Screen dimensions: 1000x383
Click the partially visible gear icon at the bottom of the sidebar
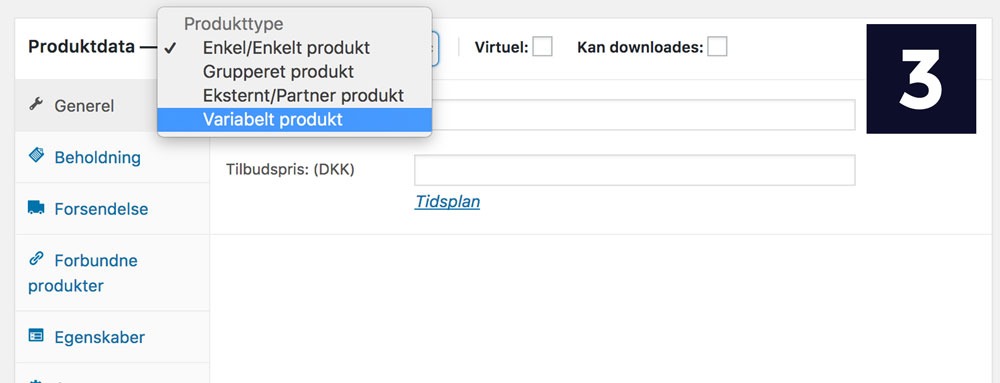(36, 380)
